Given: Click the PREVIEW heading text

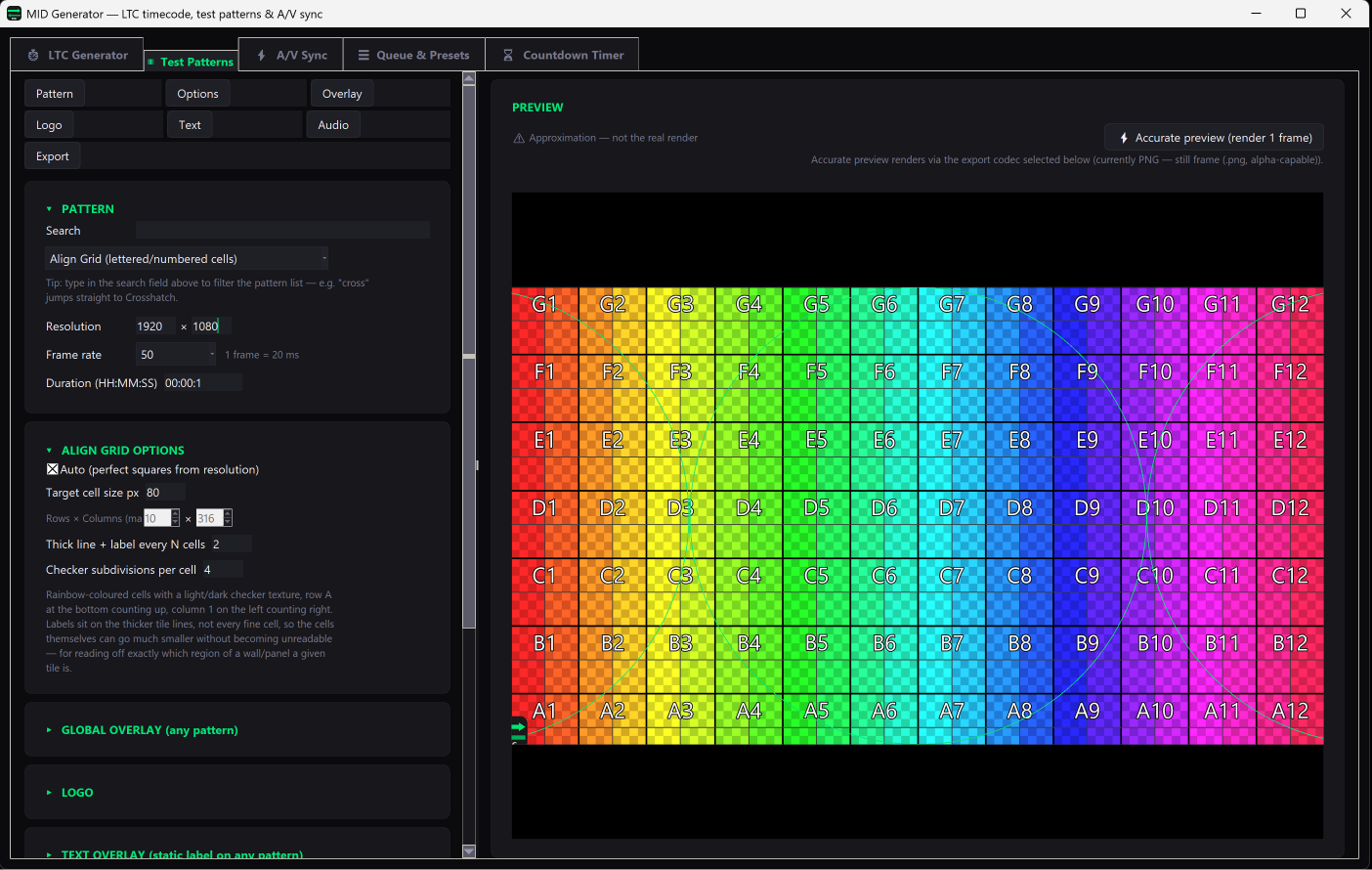Looking at the screenshot, I should (537, 108).
